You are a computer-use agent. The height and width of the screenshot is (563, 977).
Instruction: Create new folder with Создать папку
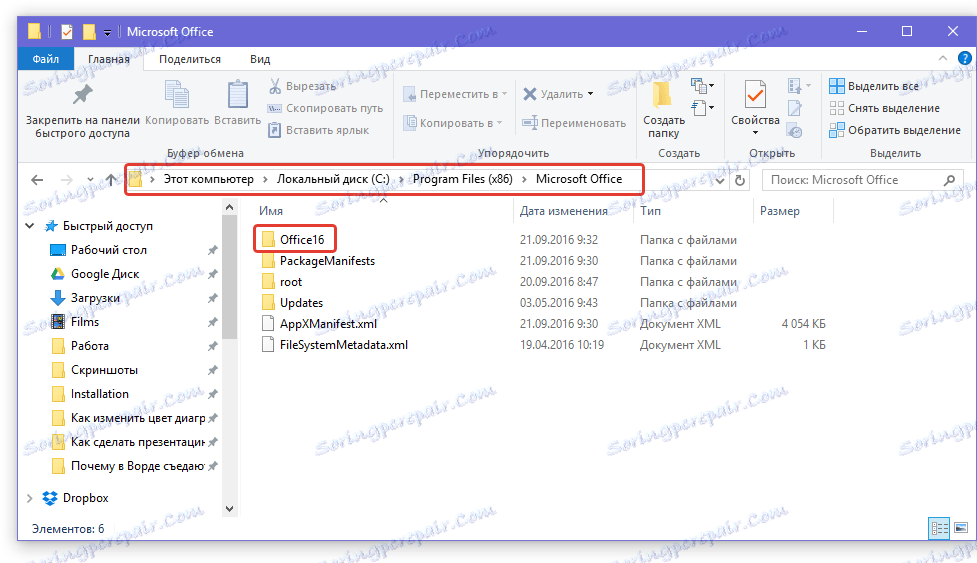click(664, 110)
